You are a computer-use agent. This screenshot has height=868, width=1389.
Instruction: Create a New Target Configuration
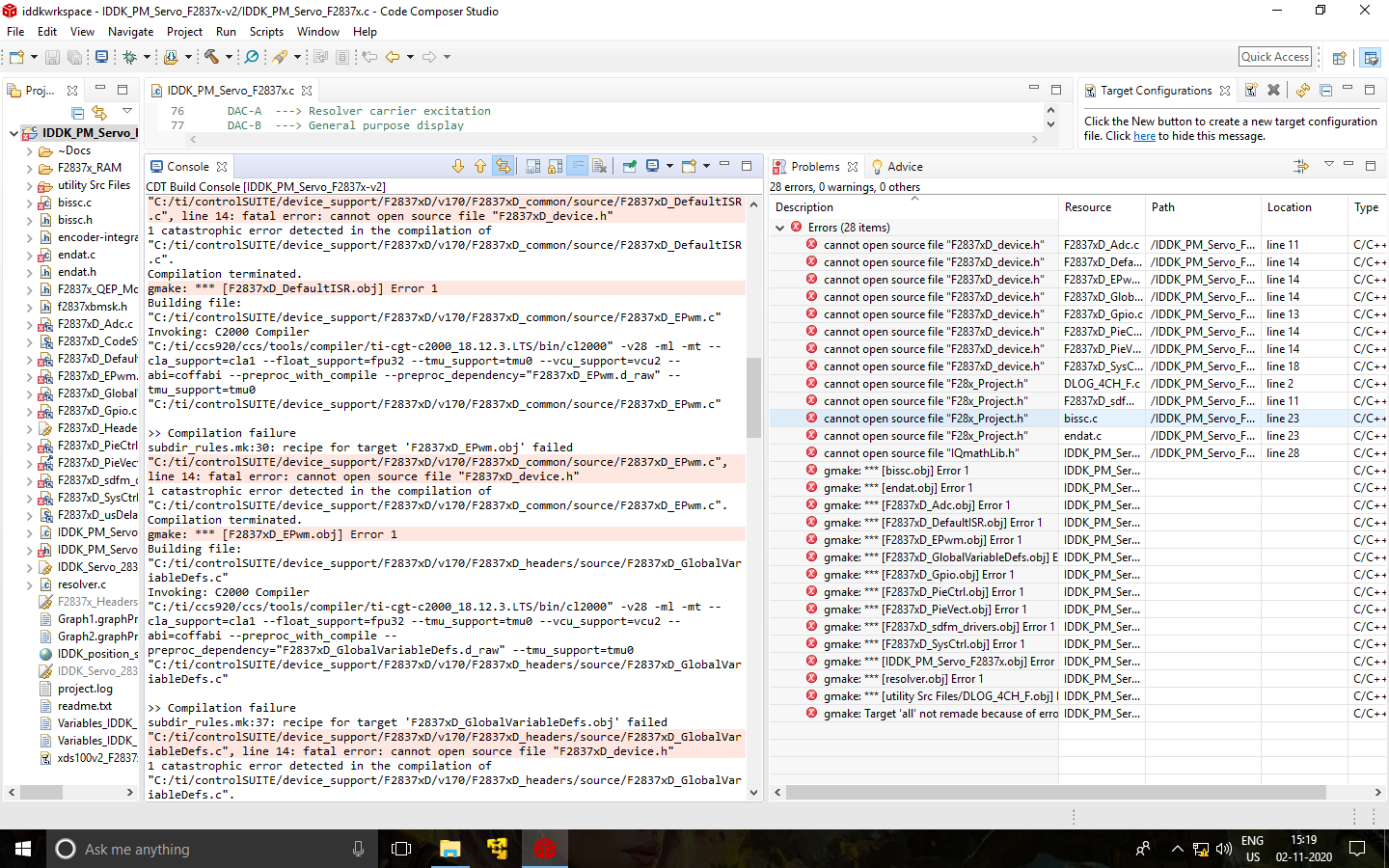tap(1250, 90)
